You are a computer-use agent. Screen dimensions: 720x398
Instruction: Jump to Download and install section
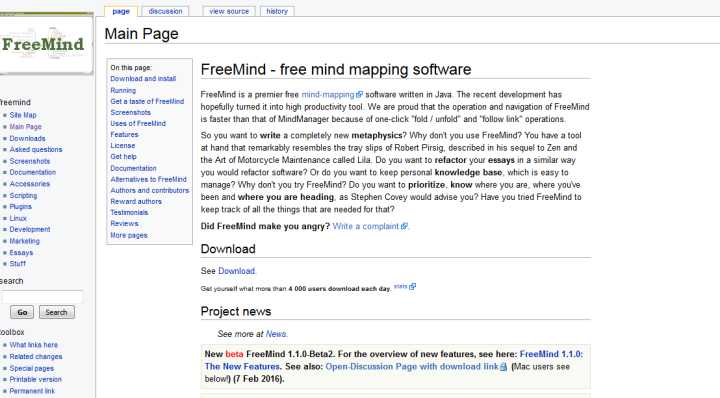pos(143,79)
